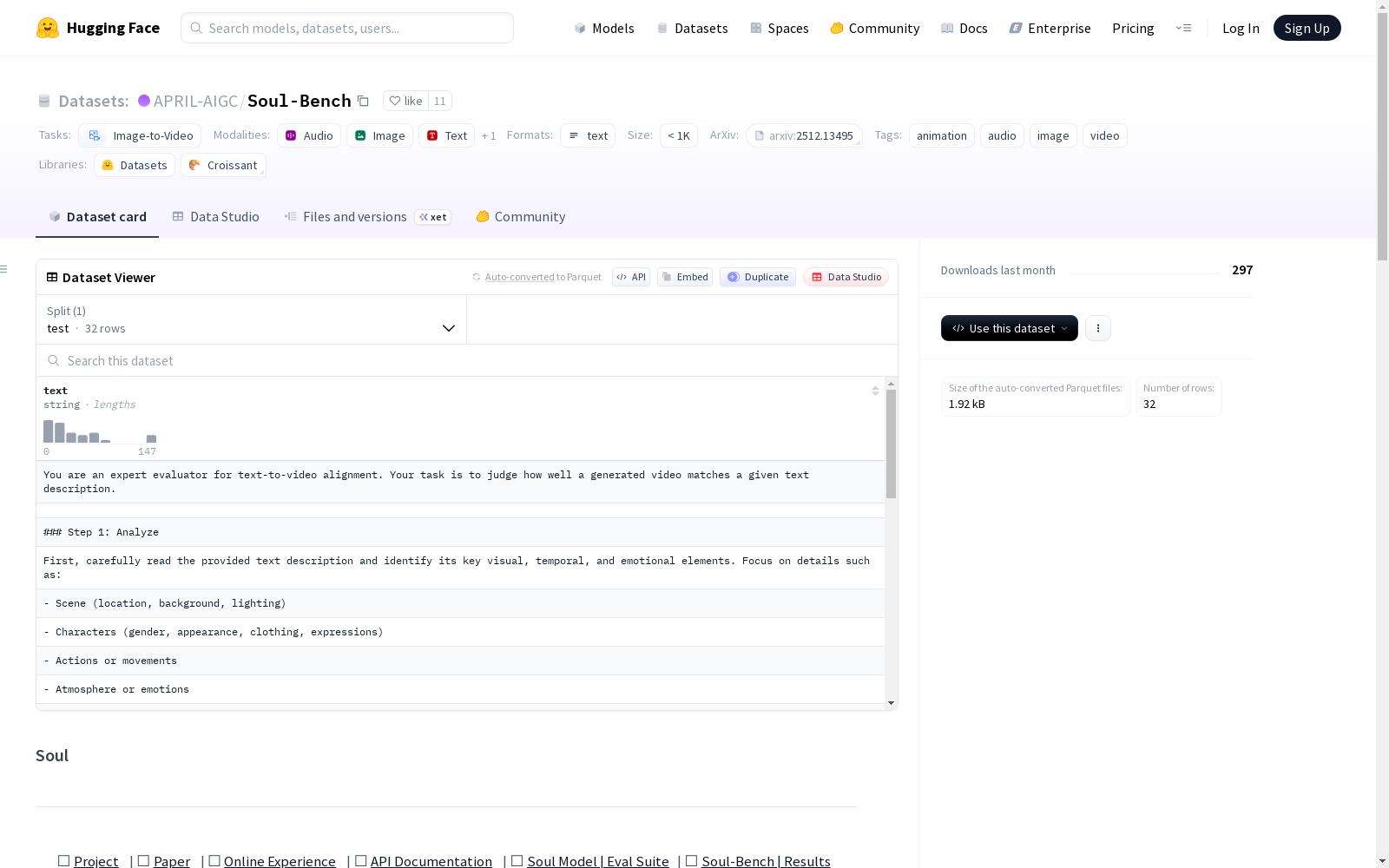Click the text lengths histogram

tap(100, 431)
